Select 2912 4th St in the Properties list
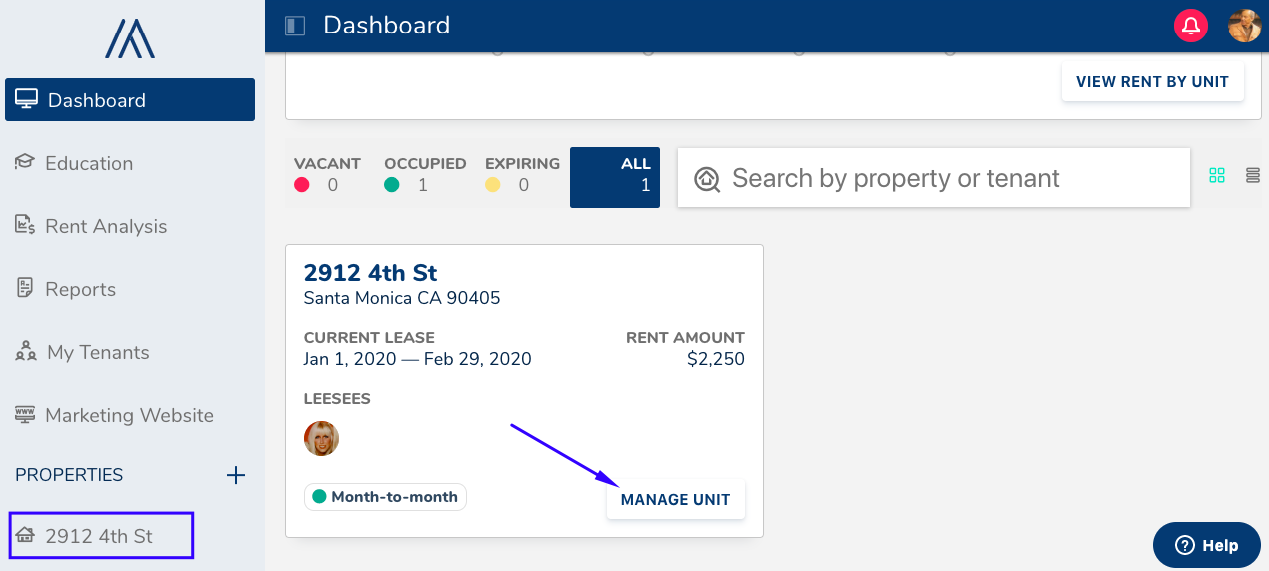The height and width of the screenshot is (571, 1269). [99, 536]
